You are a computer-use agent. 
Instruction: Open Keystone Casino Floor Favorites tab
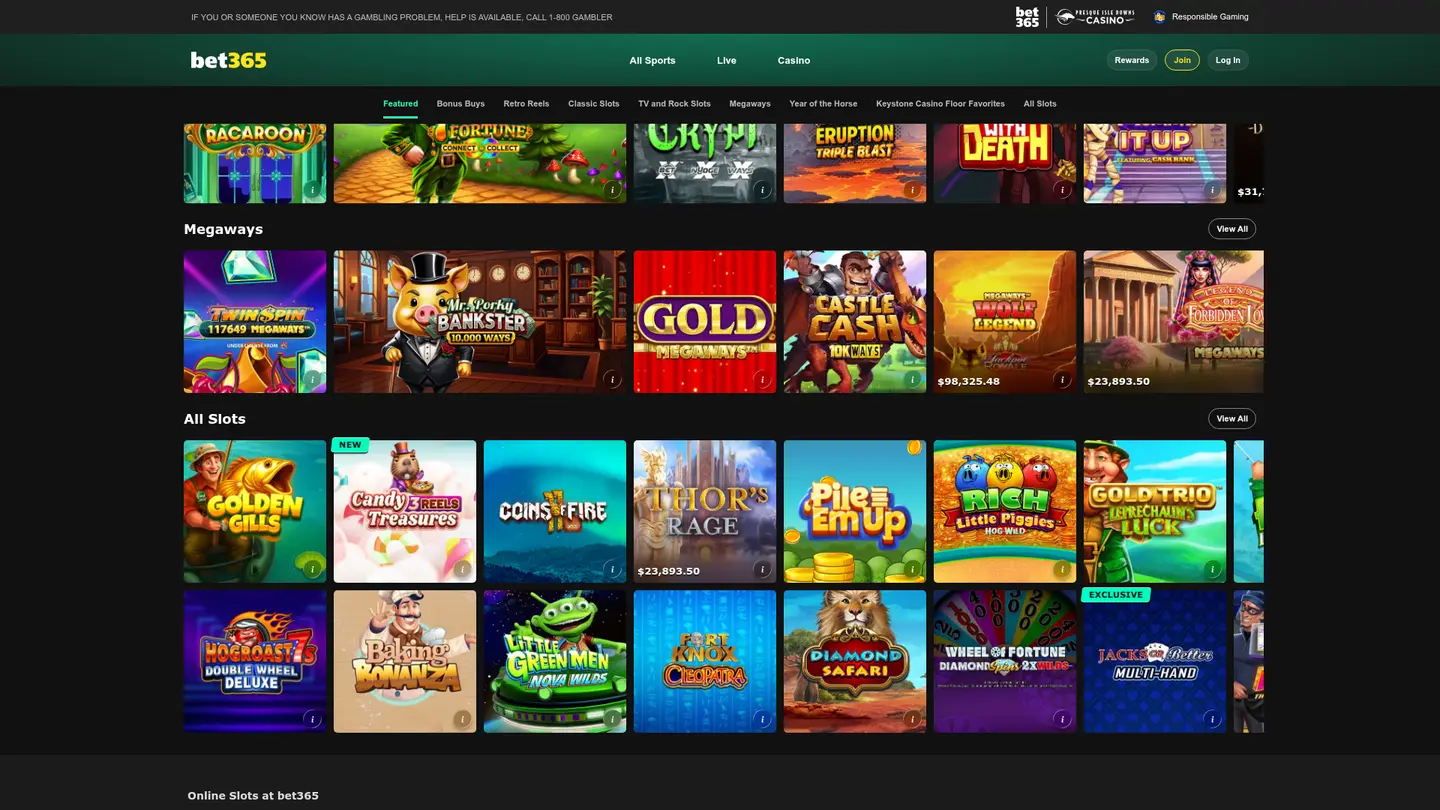pos(940,104)
